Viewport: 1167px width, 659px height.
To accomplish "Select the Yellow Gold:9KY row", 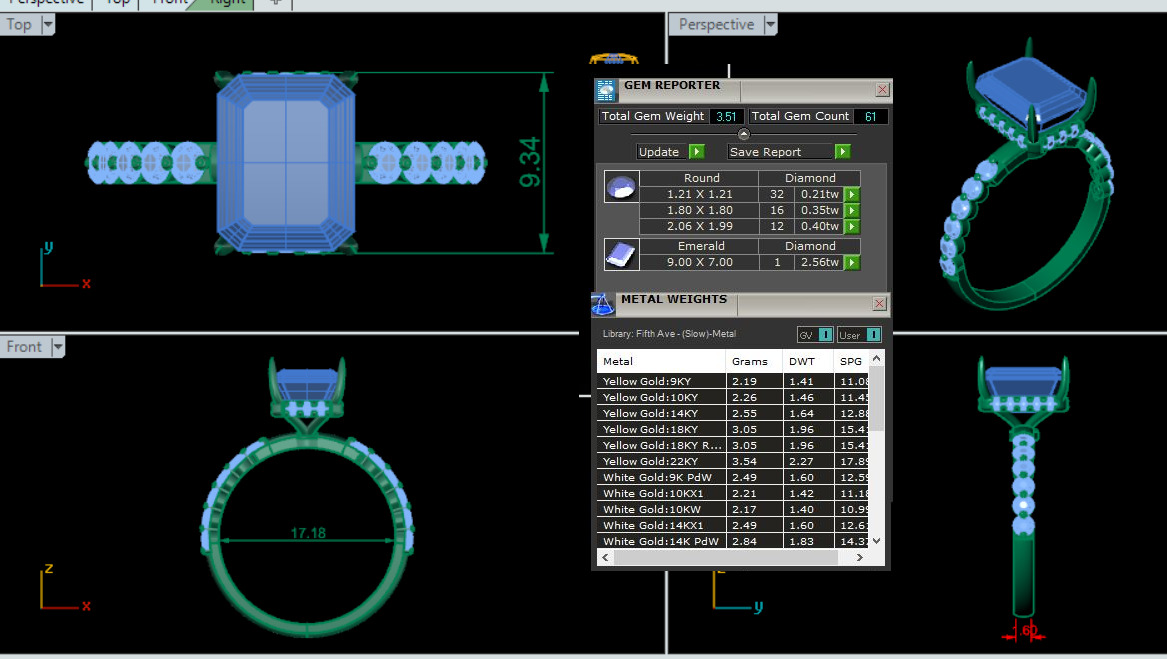I will (733, 381).
